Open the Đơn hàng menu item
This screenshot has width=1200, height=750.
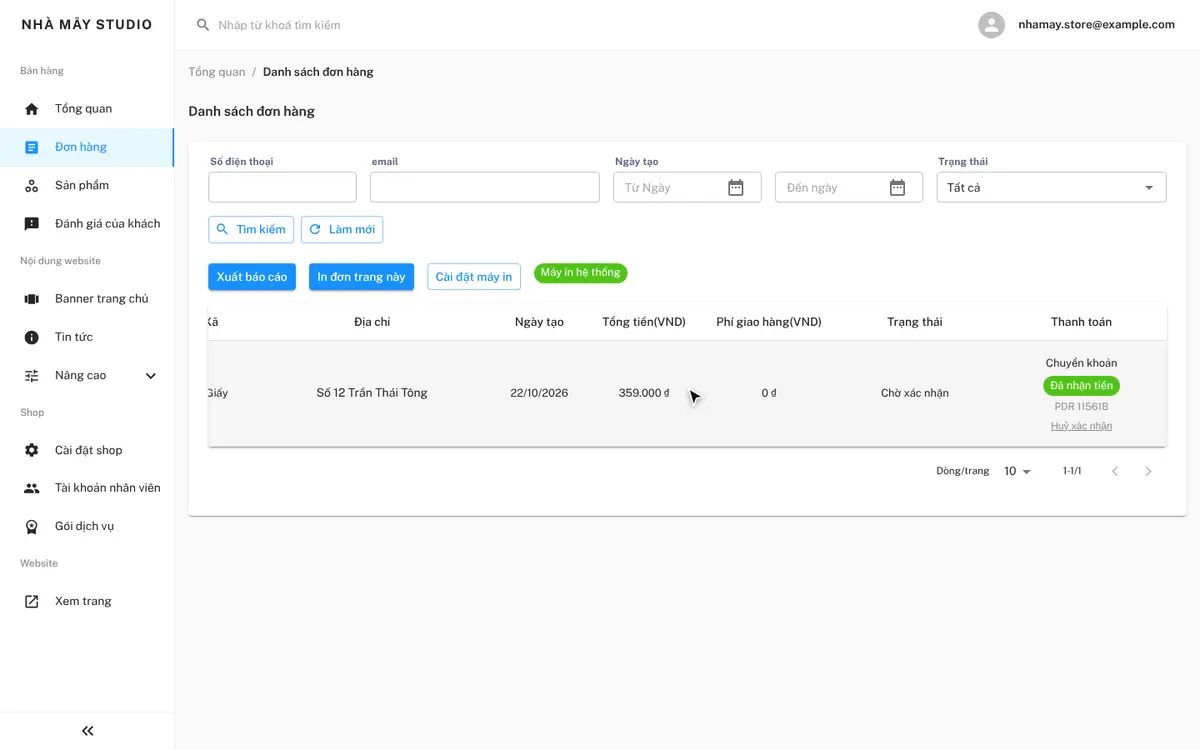pyautogui.click(x=87, y=147)
